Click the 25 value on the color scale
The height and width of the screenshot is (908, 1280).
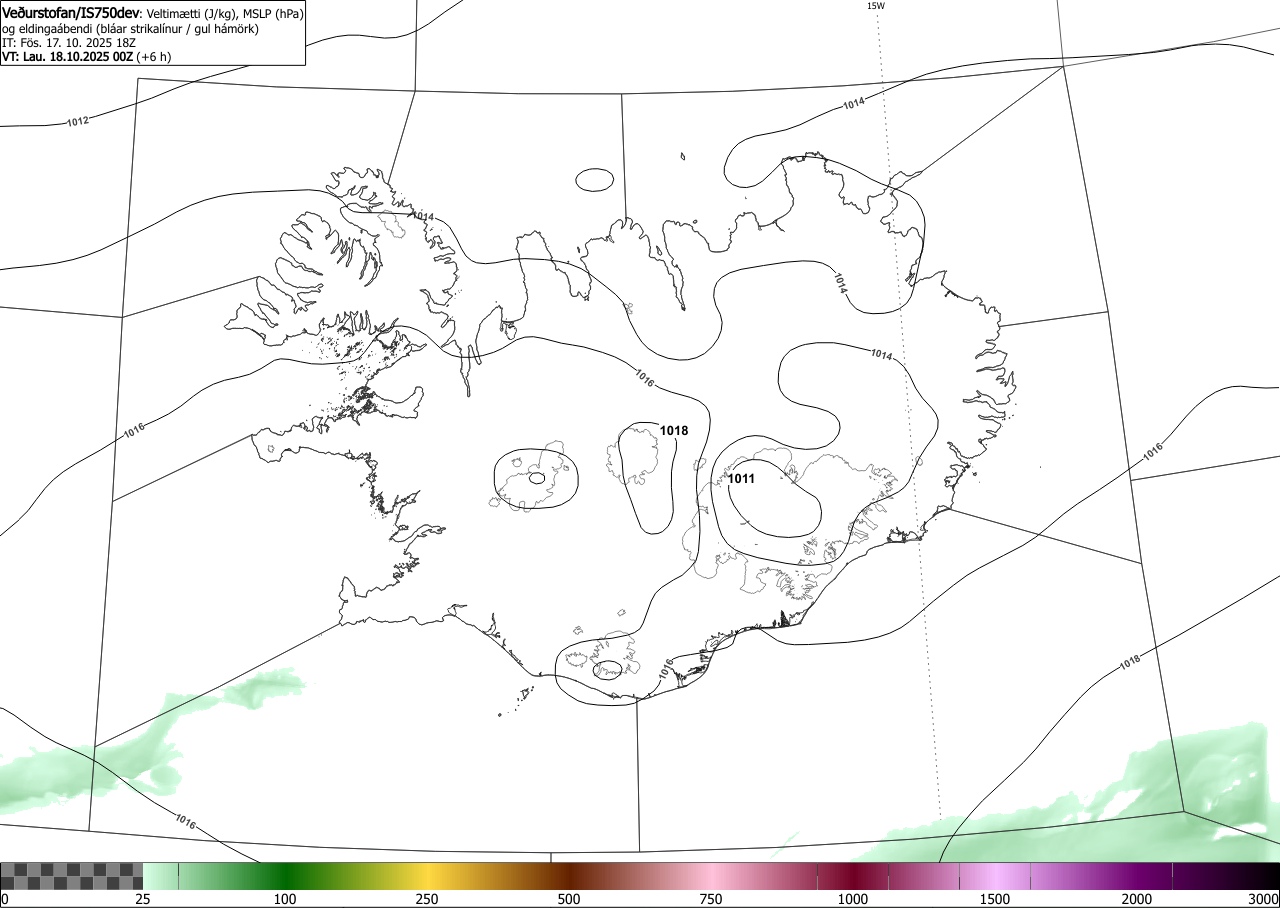coord(143,899)
